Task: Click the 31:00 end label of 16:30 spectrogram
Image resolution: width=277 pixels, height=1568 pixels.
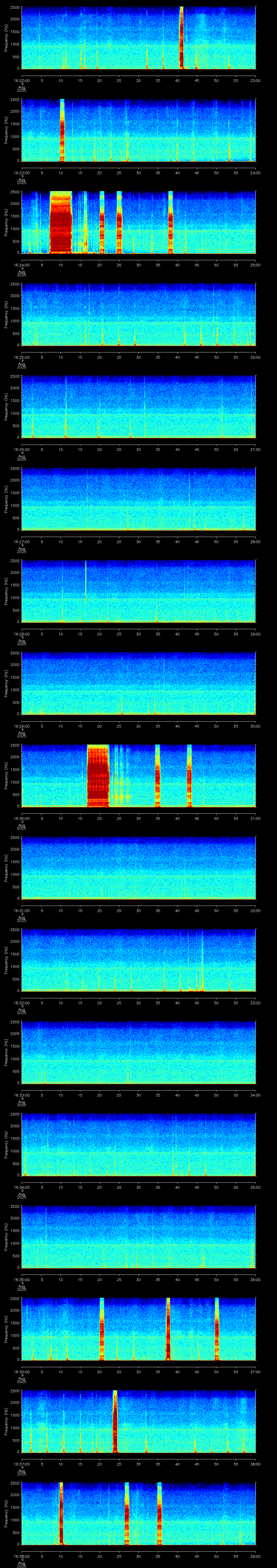Action: pos(255,818)
